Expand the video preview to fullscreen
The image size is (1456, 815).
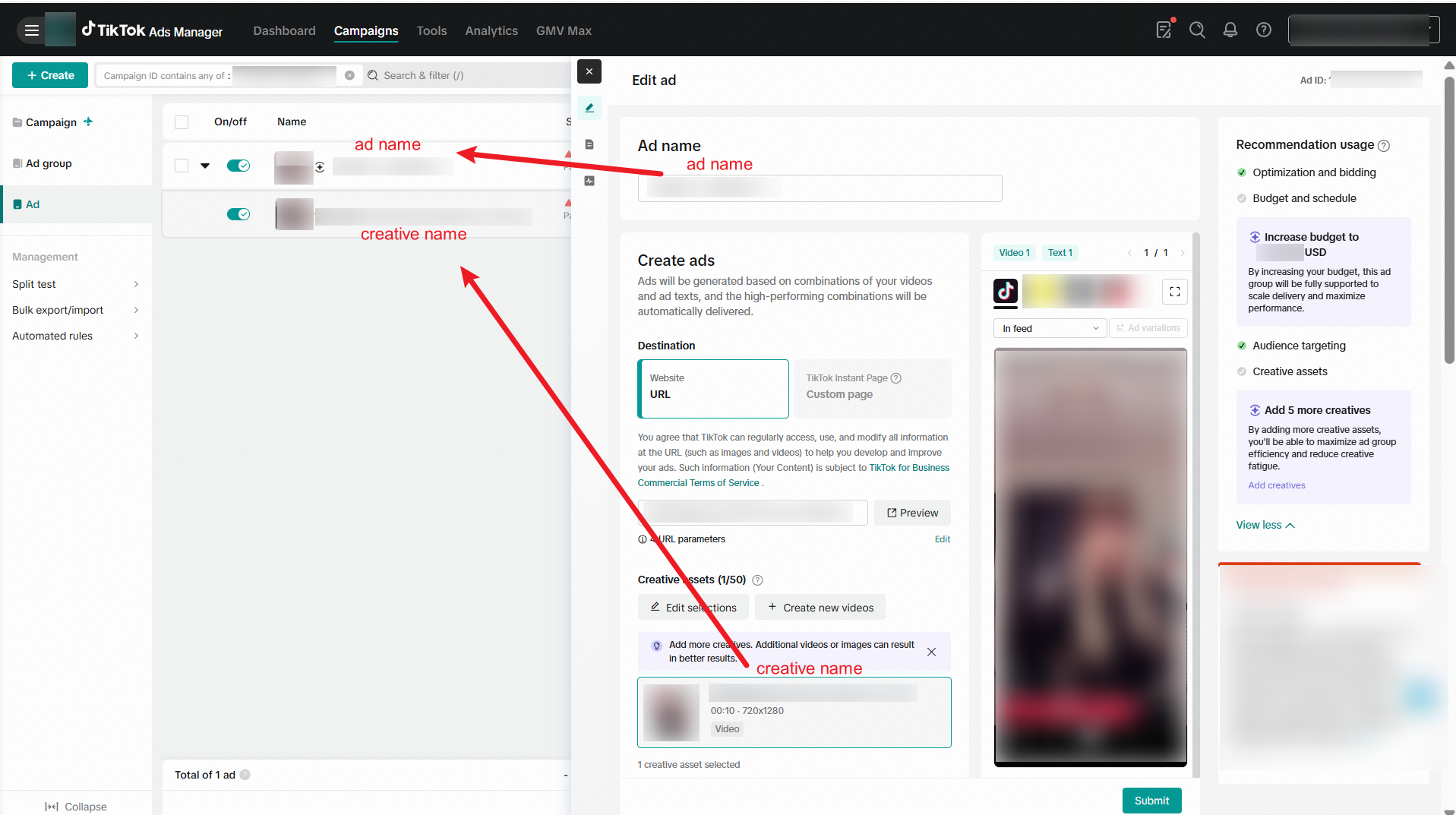(1175, 291)
